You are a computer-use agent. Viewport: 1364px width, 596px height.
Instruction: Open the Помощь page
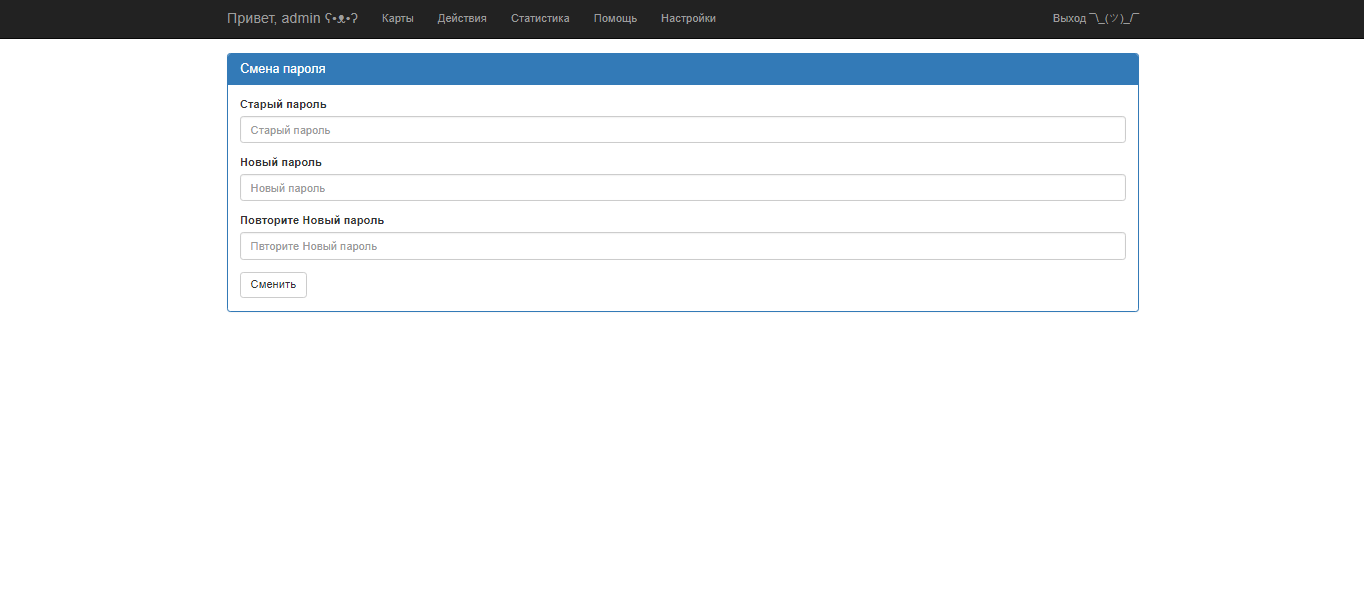tap(615, 18)
